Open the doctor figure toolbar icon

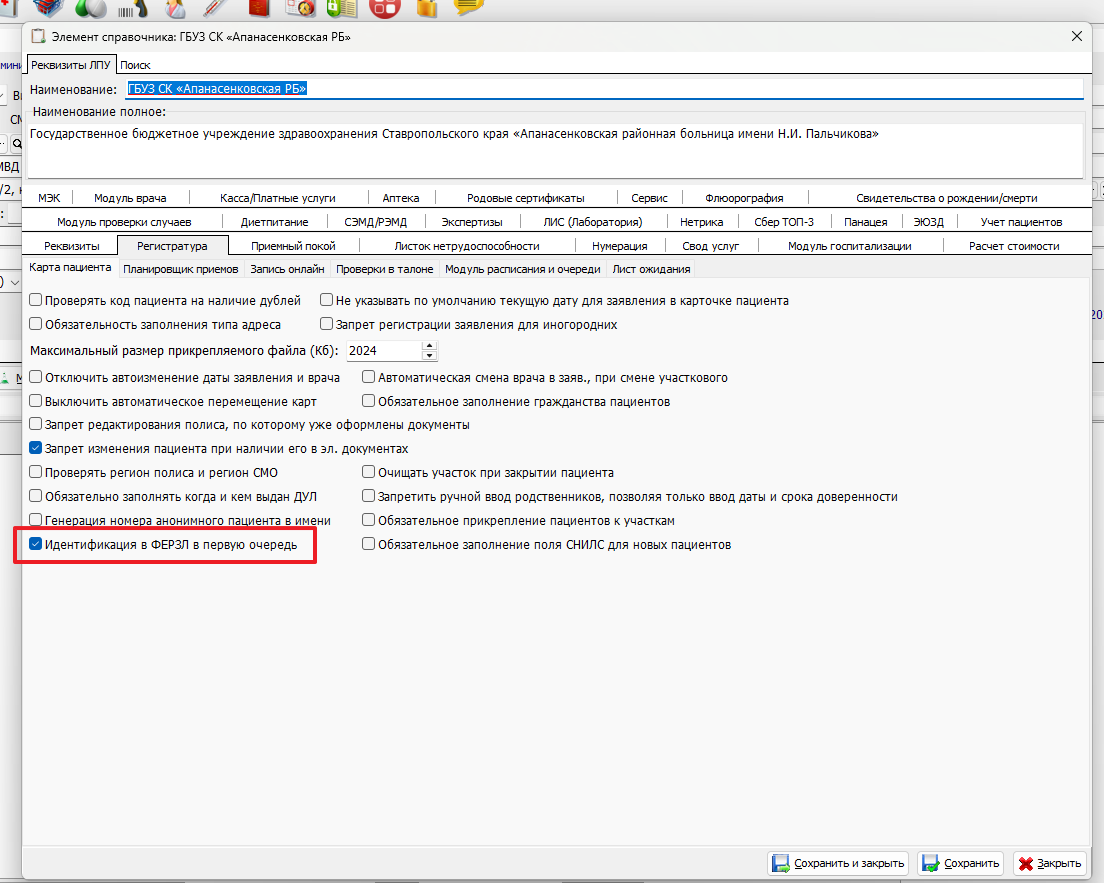click(175, 8)
